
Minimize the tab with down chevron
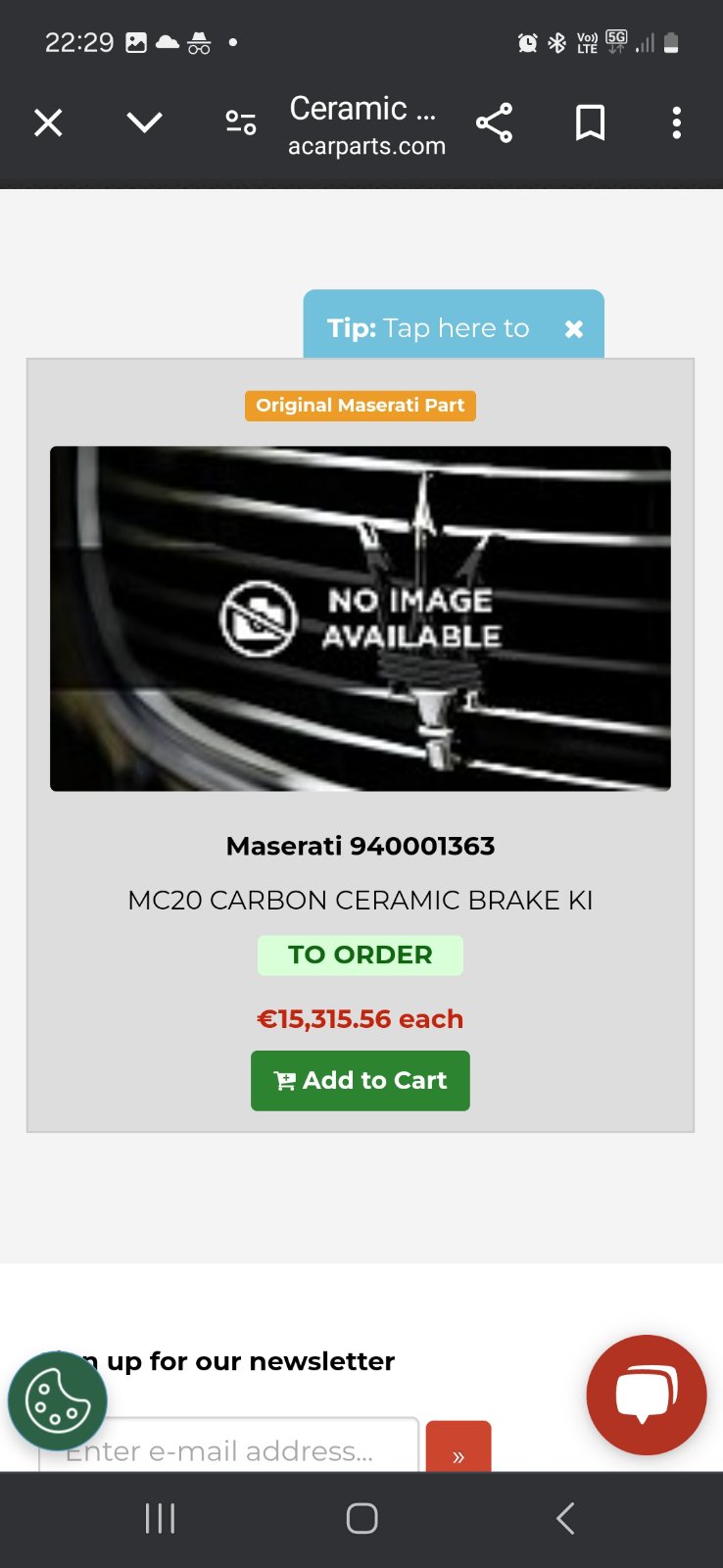tap(144, 122)
